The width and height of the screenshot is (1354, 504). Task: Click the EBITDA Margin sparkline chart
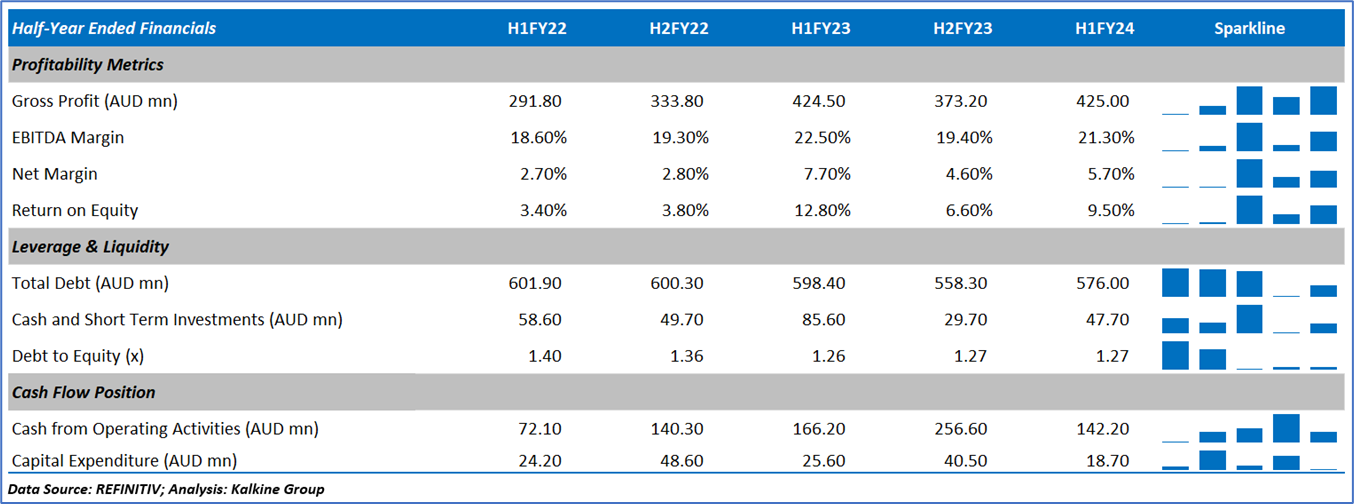1249,137
